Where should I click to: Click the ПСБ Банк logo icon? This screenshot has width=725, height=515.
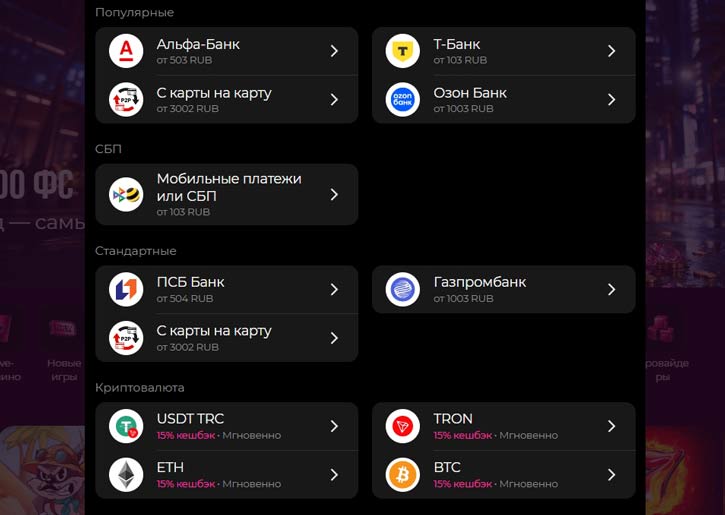pos(126,289)
